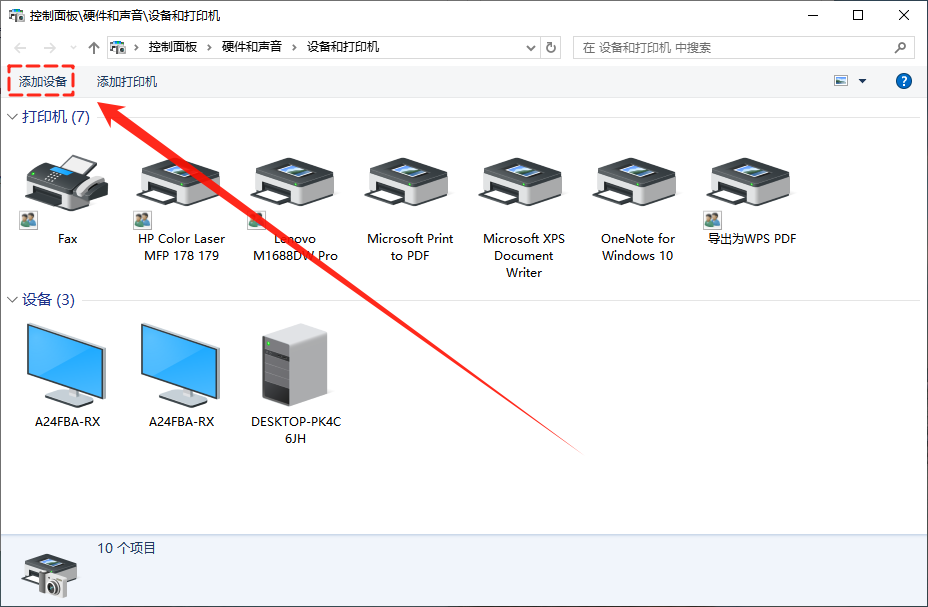Click the DESKTOP-PK4C6JH label text
This screenshot has width=928, height=607.
pos(295,430)
